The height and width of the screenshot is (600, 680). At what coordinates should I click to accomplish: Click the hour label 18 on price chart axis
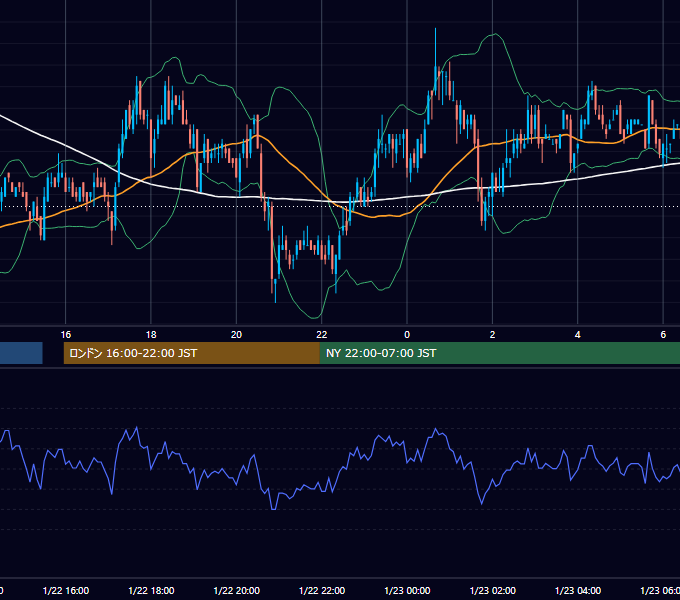pyautogui.click(x=151, y=335)
